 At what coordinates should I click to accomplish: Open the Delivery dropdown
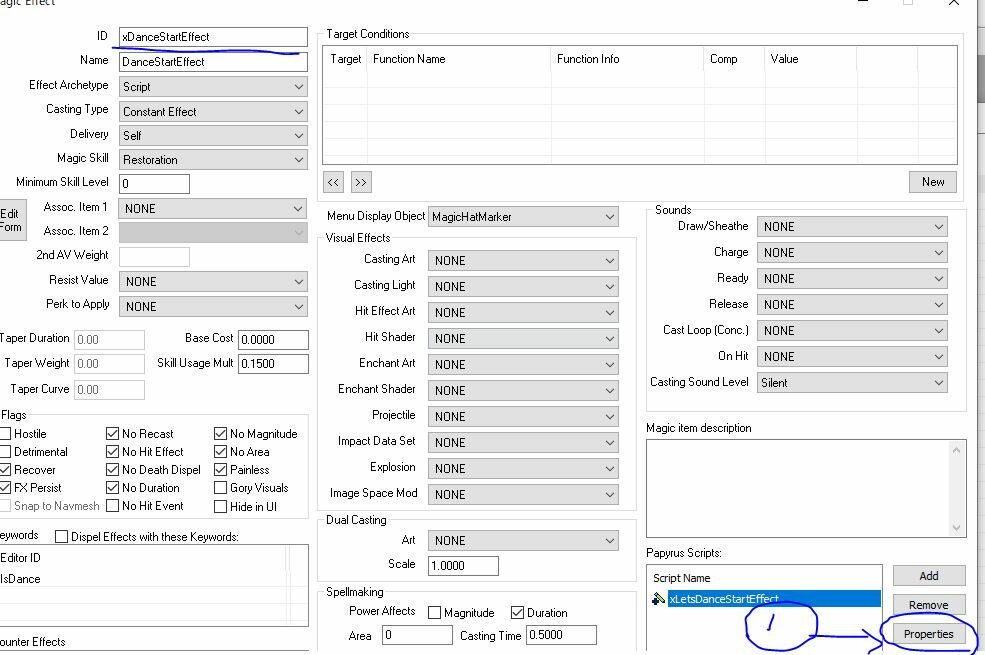213,136
